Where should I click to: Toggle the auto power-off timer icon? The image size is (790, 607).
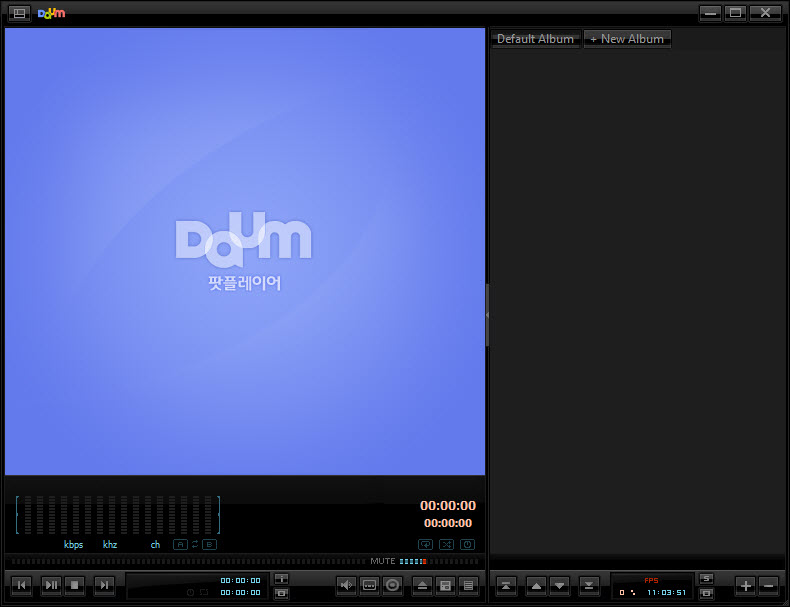point(468,545)
